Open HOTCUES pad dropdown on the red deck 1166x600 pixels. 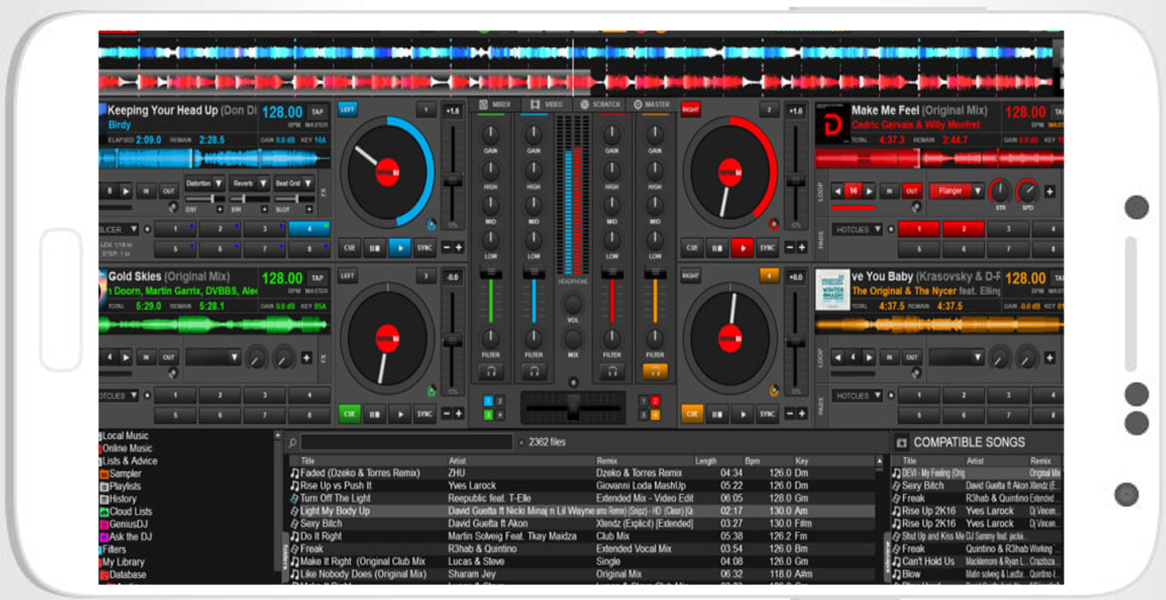tap(857, 230)
